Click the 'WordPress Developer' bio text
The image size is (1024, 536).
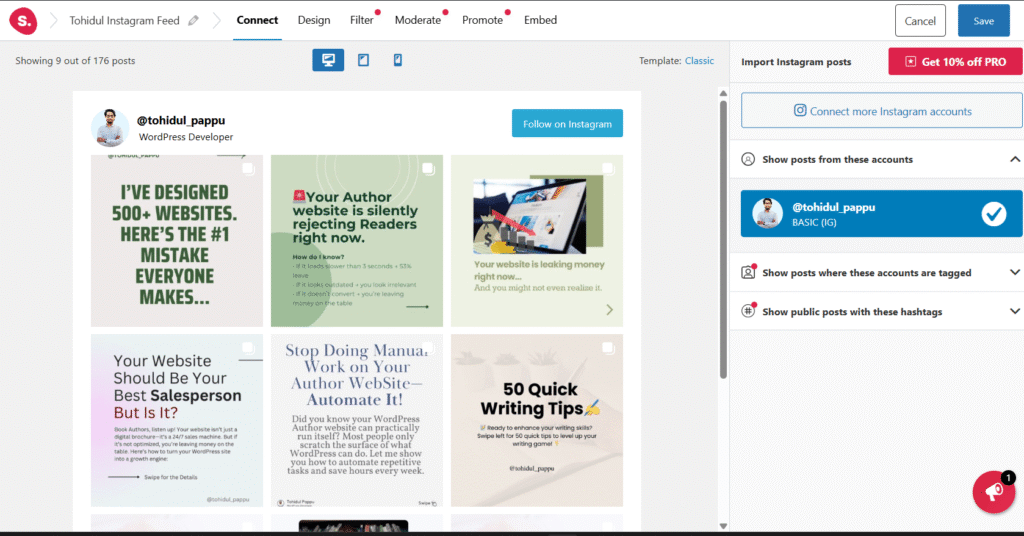coord(185,137)
